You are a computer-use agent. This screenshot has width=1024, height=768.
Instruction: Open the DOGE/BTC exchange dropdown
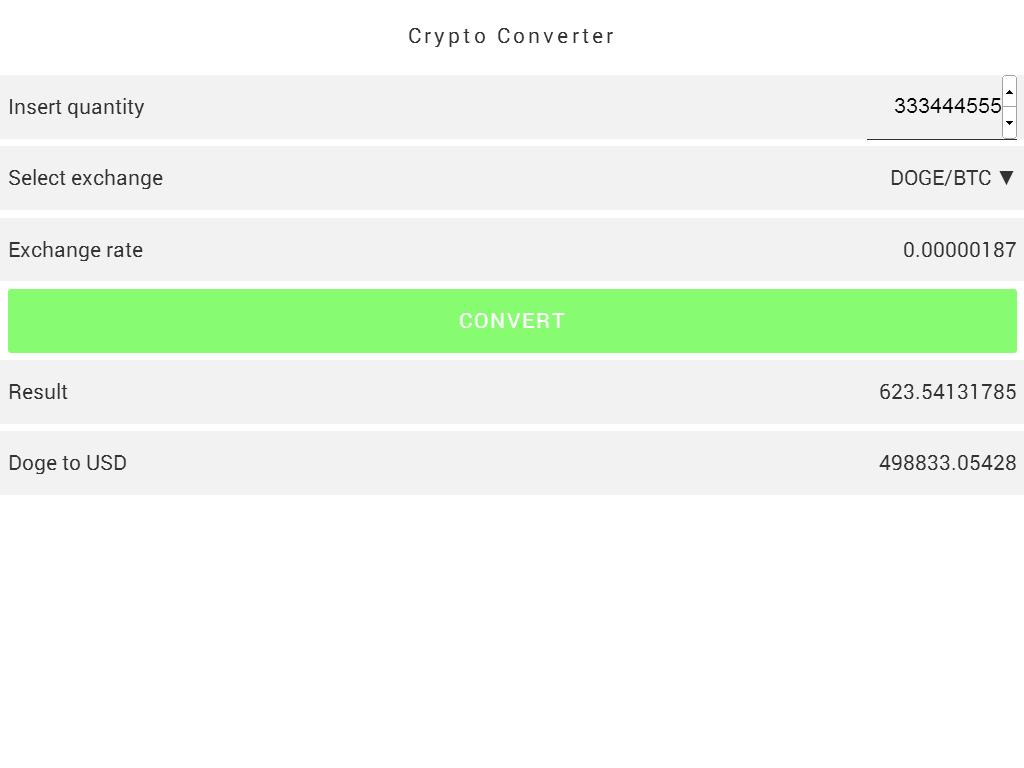[x=941, y=178]
